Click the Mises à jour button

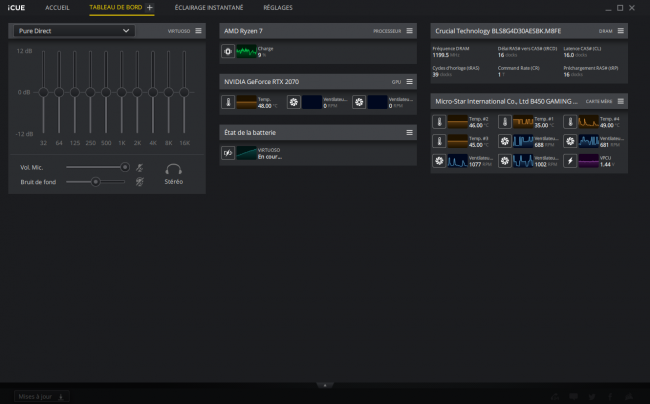coord(41,397)
